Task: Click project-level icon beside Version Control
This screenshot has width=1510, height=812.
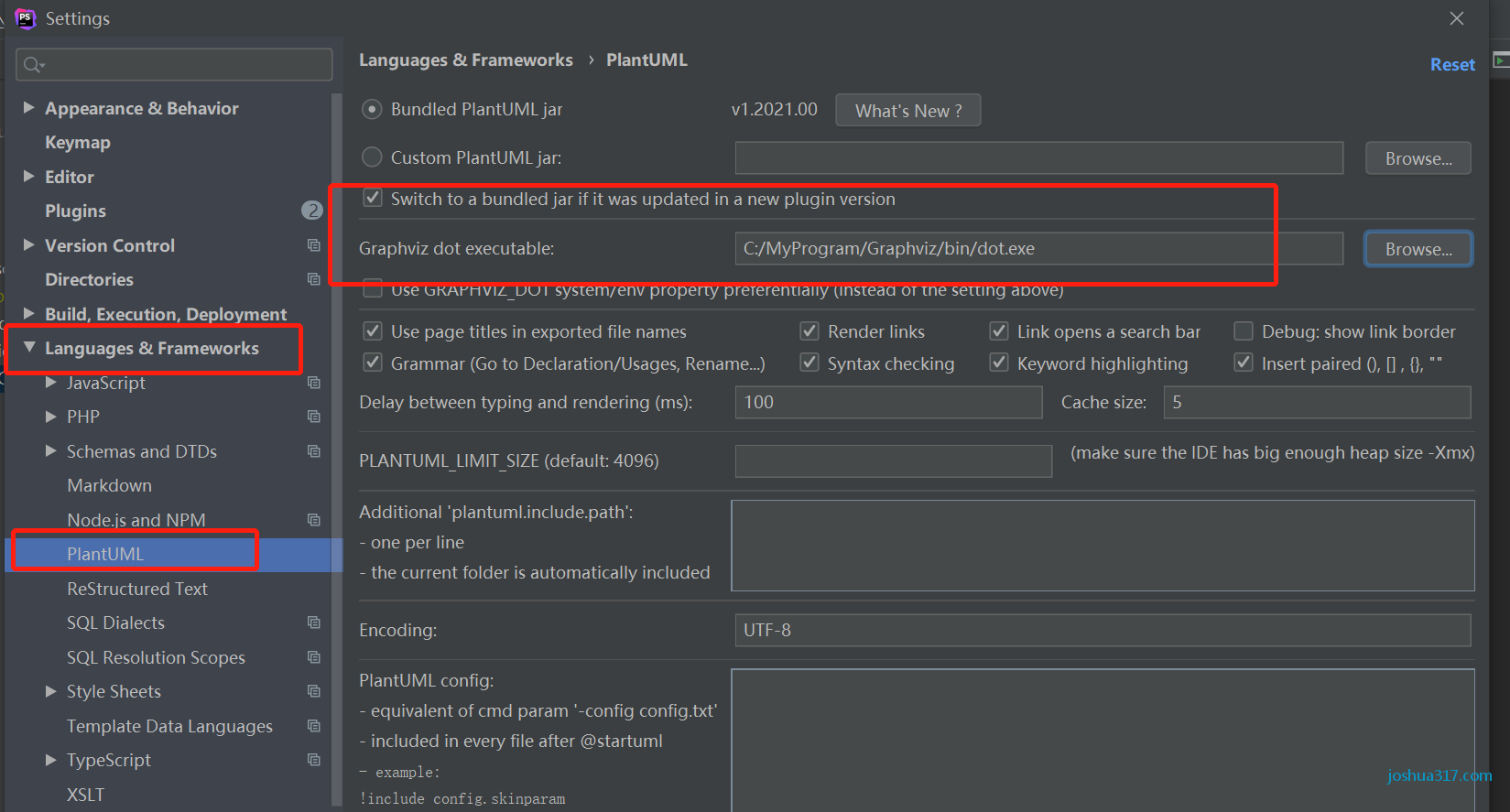Action: pos(314,245)
